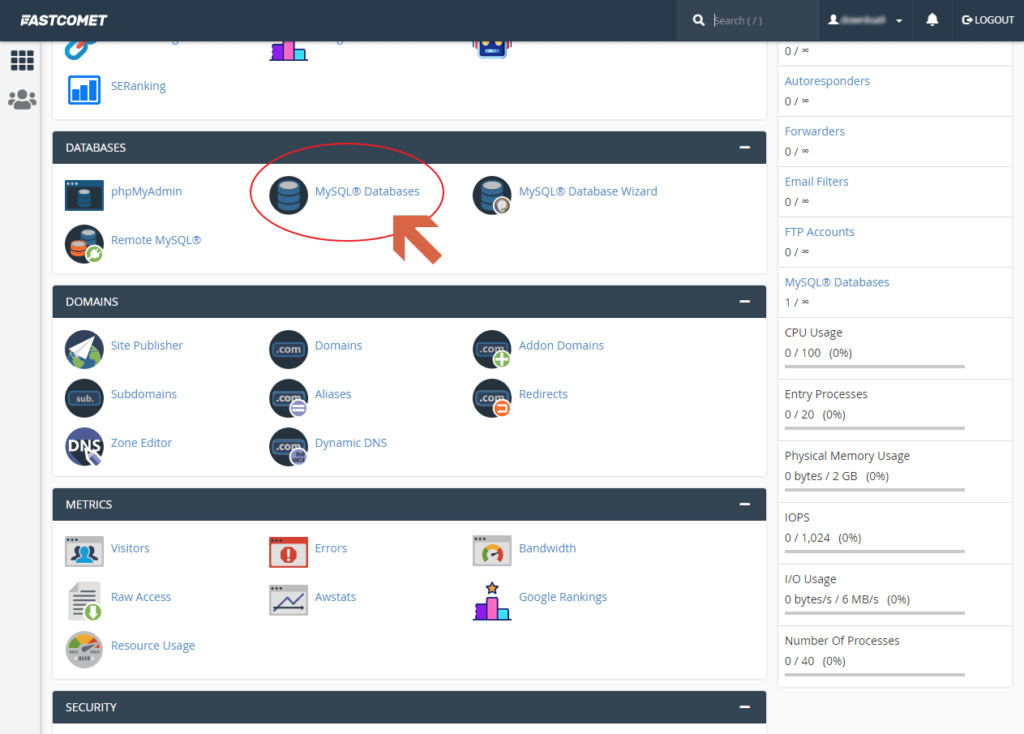Open FTP Accounts in the statistics sidebar

click(x=819, y=232)
